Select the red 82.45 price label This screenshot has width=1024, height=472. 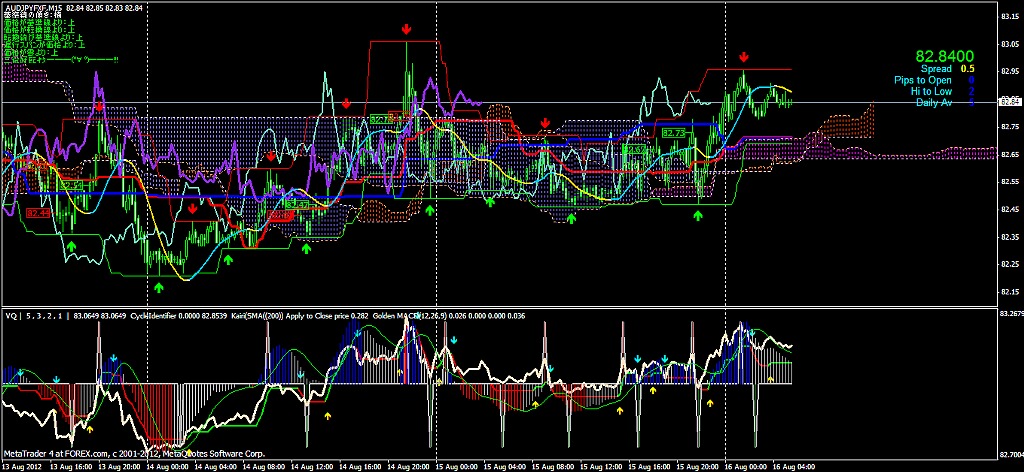[40, 213]
